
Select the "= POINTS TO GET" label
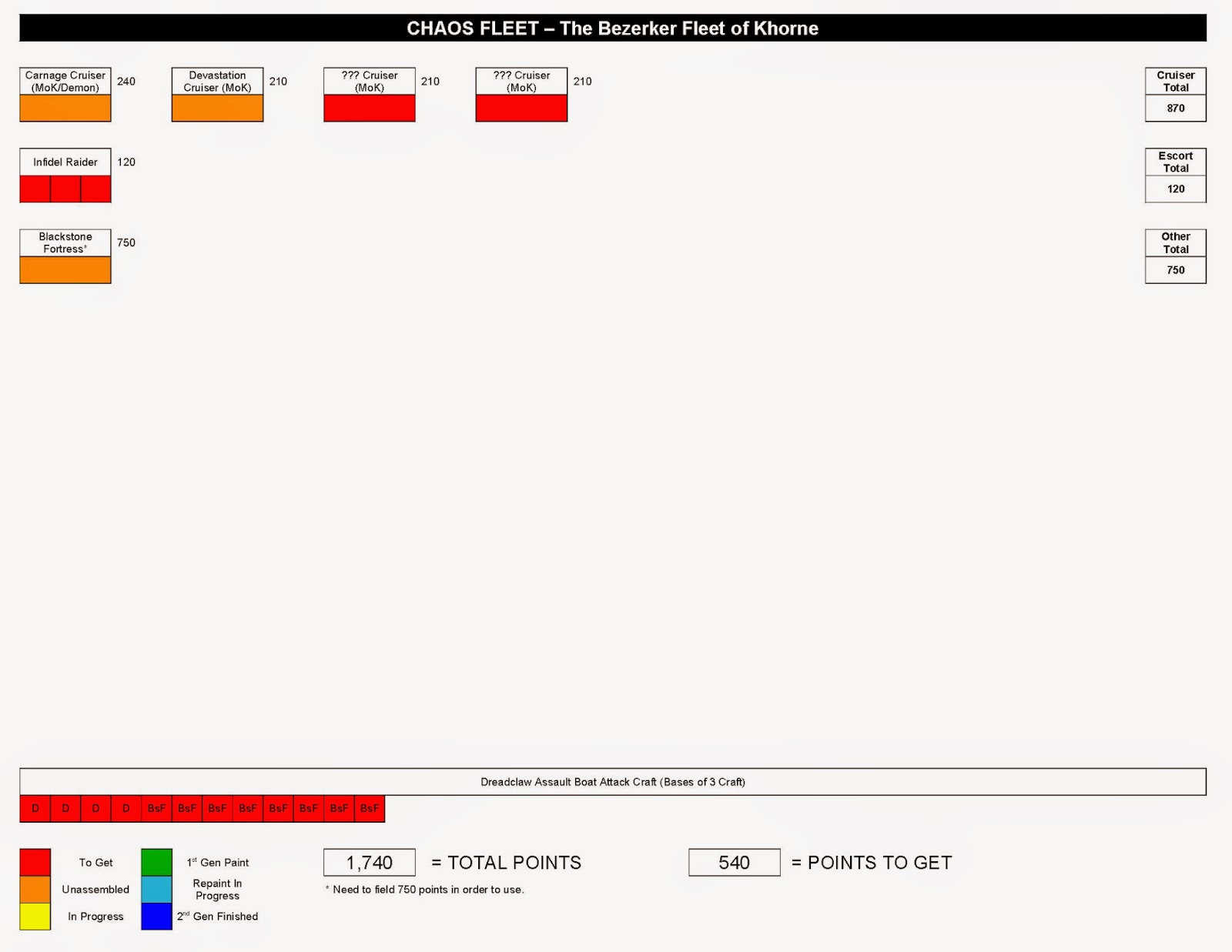[872, 863]
